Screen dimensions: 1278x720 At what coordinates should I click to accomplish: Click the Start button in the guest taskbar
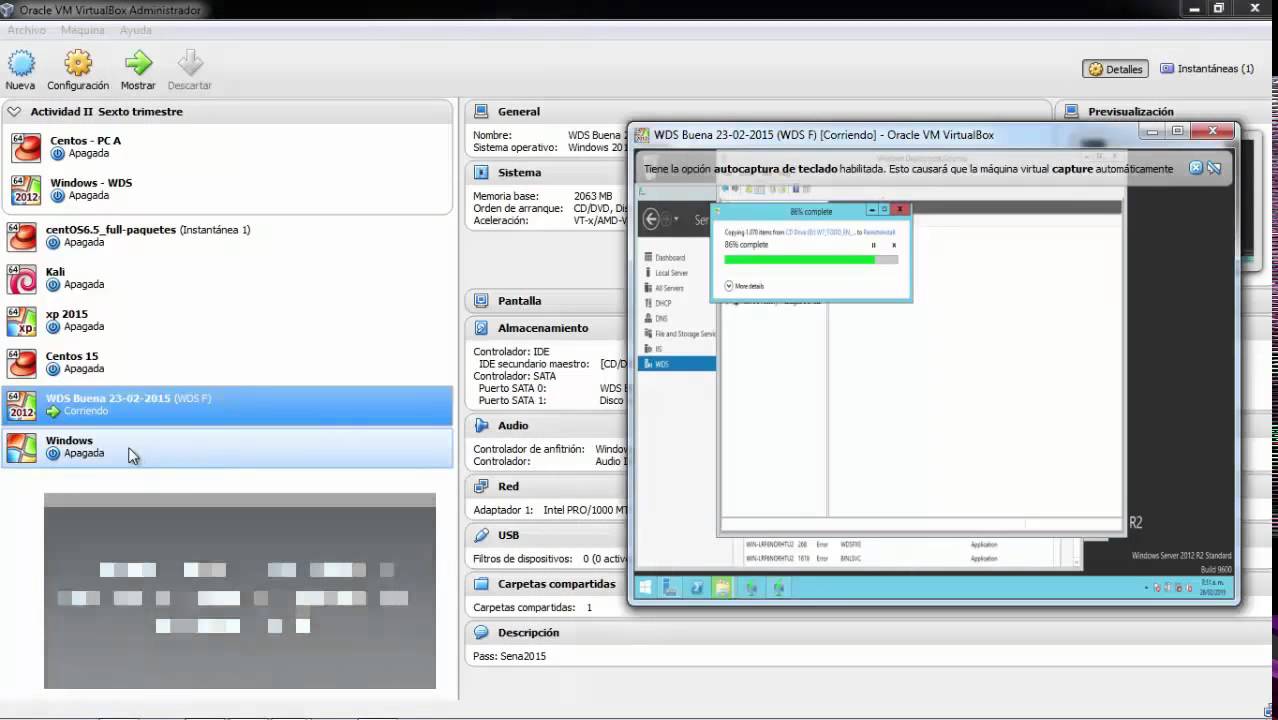(645, 588)
